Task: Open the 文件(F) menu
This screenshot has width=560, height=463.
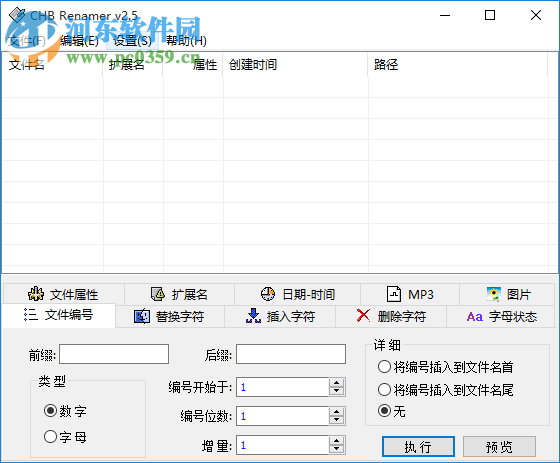Action: pos(26,41)
